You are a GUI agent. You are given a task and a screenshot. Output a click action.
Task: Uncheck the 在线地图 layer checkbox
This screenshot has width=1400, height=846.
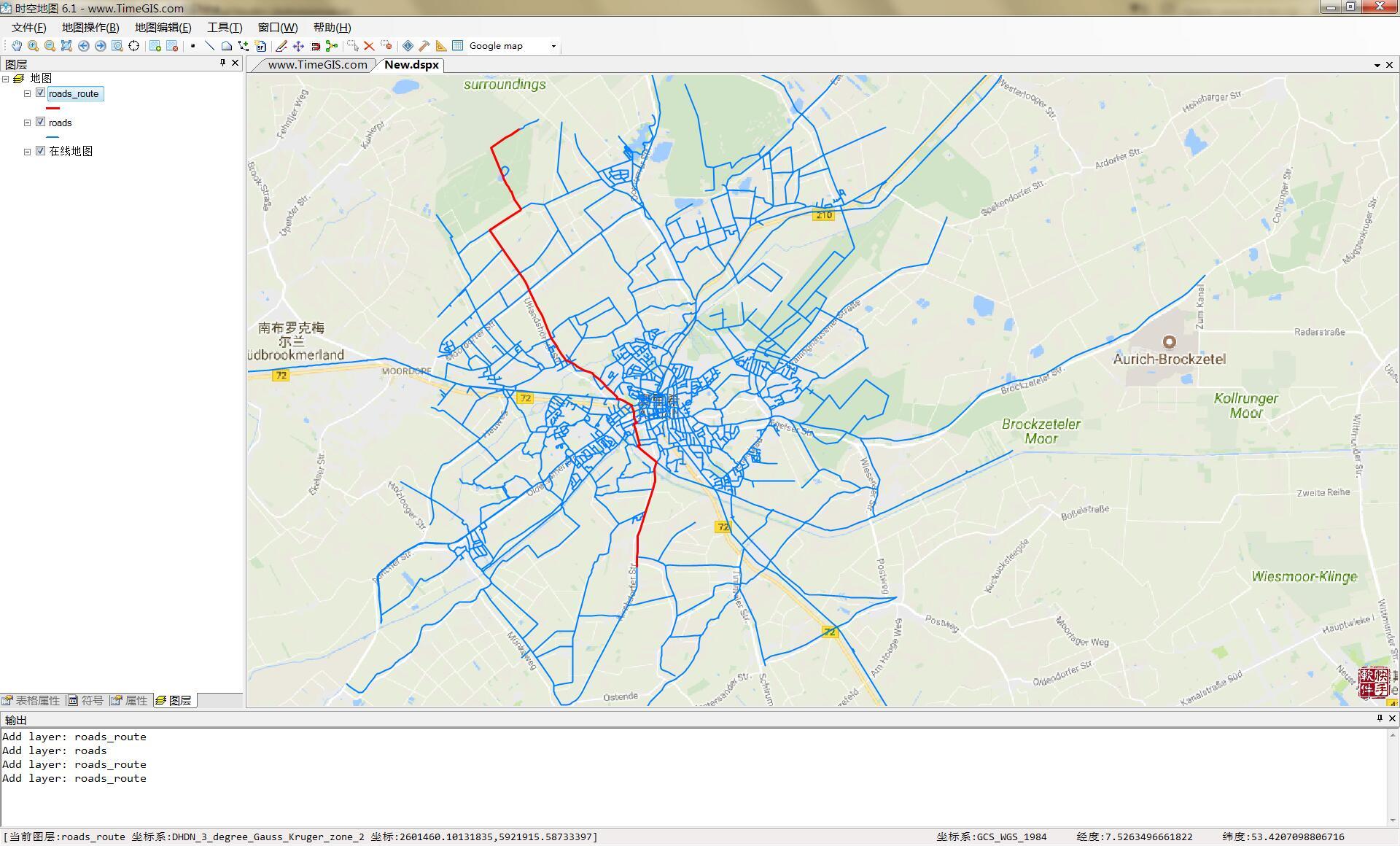pyautogui.click(x=41, y=151)
